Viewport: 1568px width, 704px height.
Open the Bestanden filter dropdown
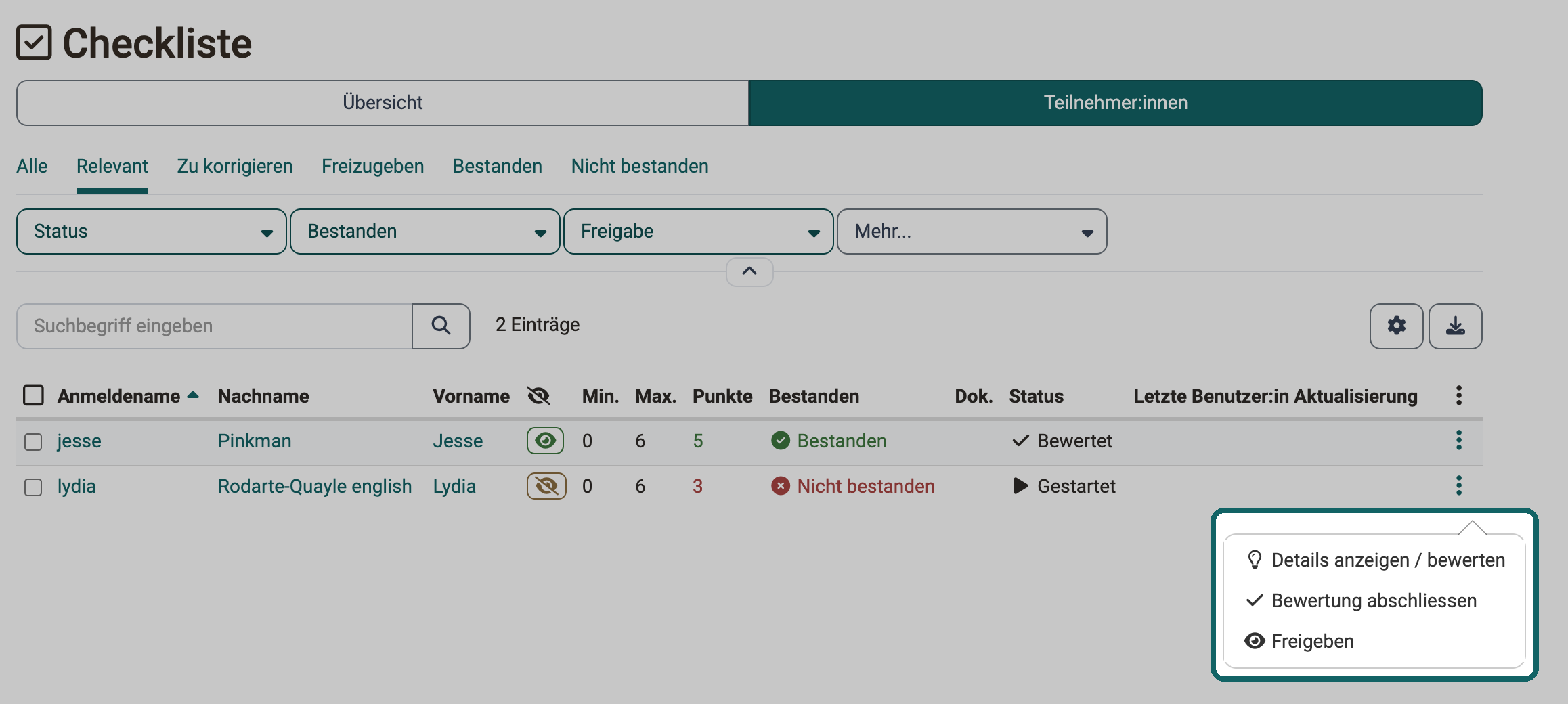[x=425, y=232]
